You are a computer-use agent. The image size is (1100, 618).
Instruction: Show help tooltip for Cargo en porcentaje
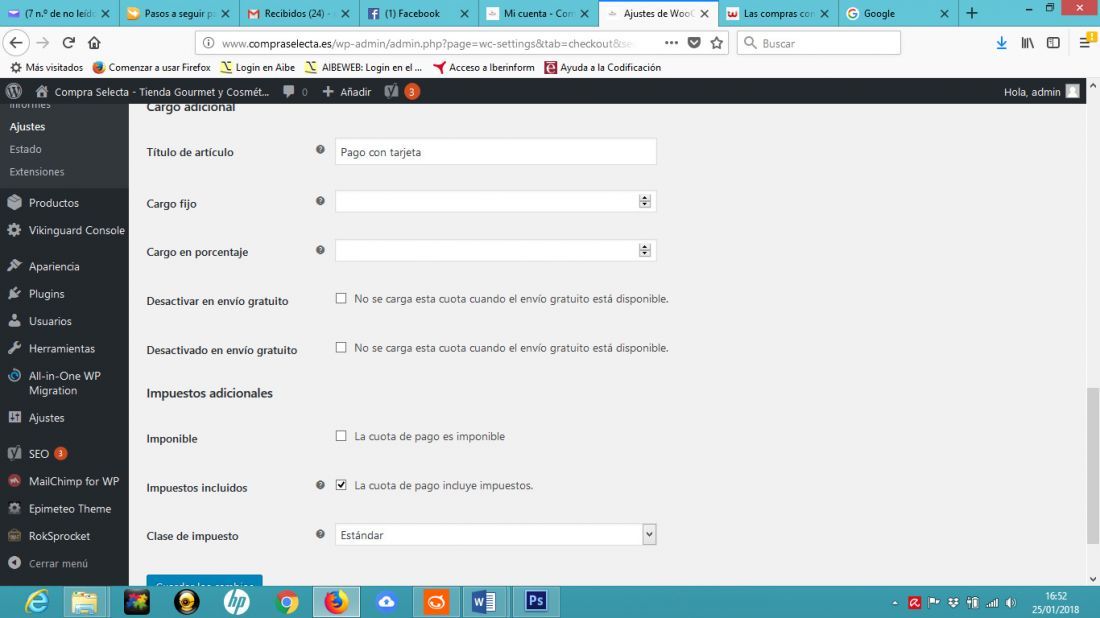320,250
